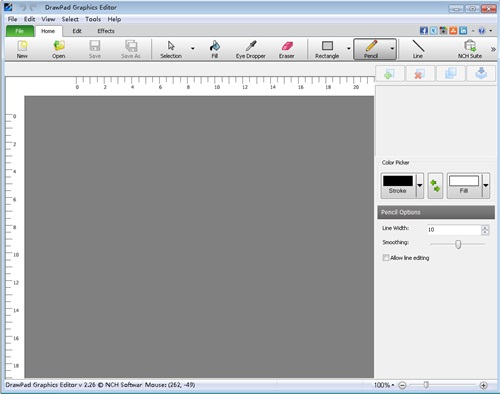
Task: Increase Line Width with up stepper
Action: (x=485, y=227)
